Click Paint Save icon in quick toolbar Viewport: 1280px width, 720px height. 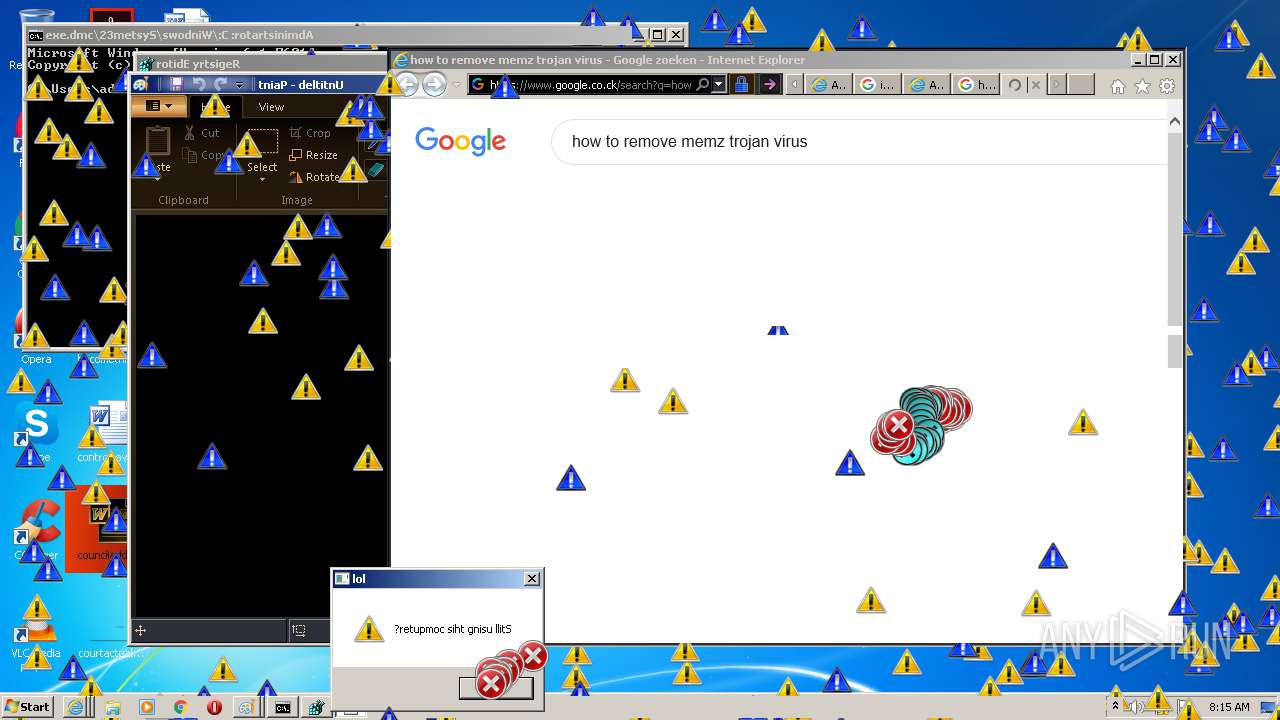(x=177, y=85)
